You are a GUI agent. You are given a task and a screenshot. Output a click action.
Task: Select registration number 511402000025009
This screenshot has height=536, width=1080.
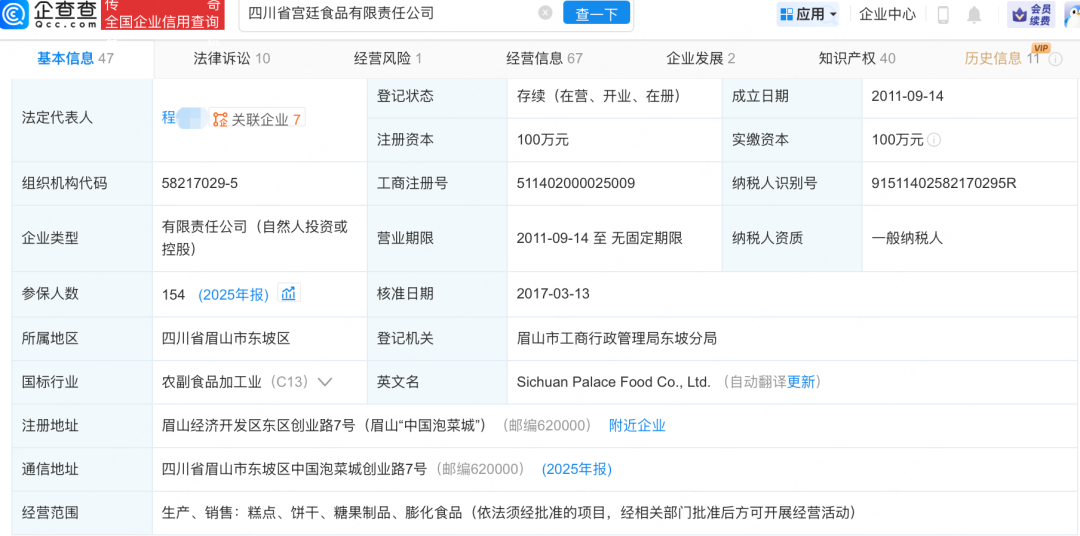click(575, 184)
